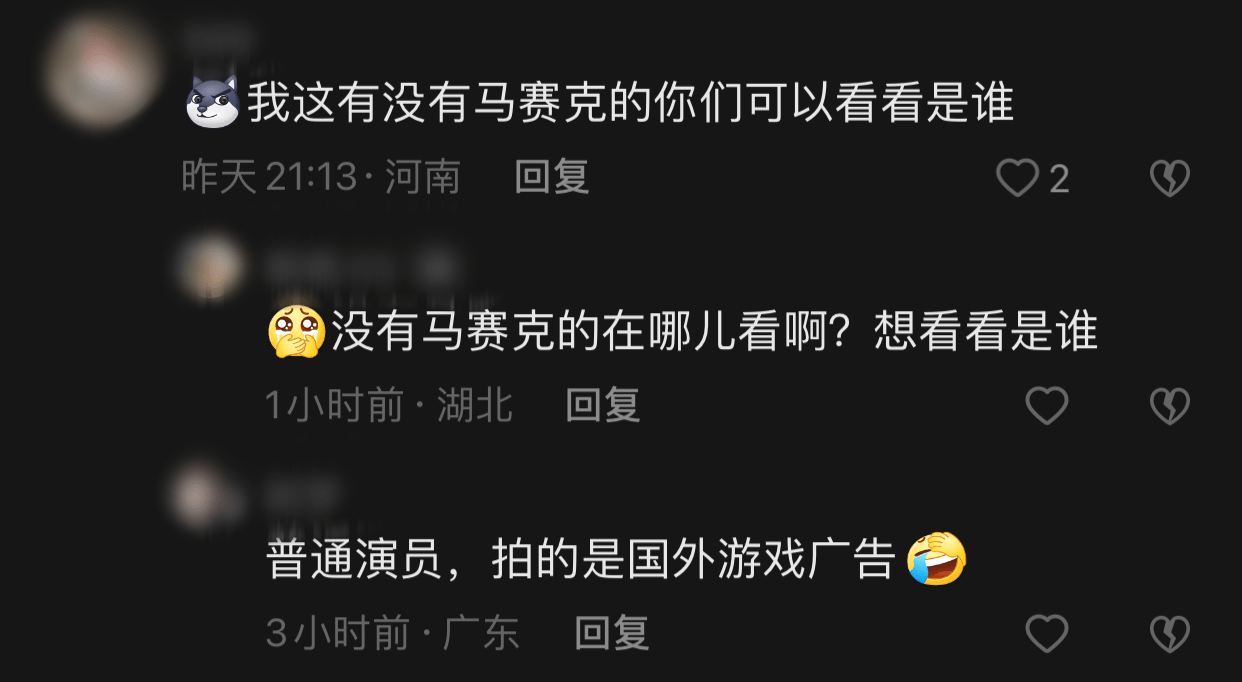The height and width of the screenshot is (682, 1242).
Task: Select reply text 普通演员，拍的是国外游戏广告
Action: click(580, 561)
